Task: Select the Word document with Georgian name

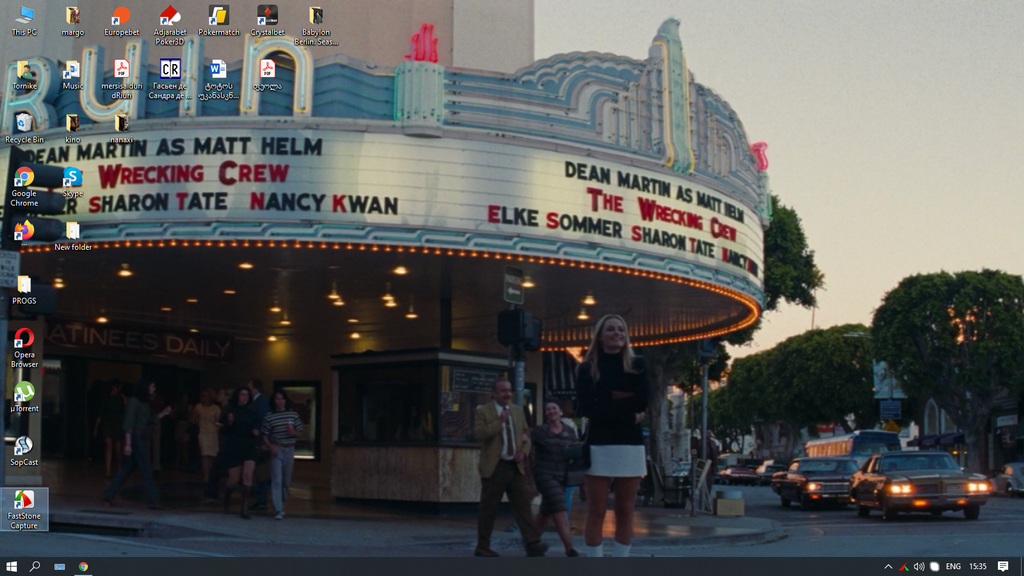Action: pos(219,79)
